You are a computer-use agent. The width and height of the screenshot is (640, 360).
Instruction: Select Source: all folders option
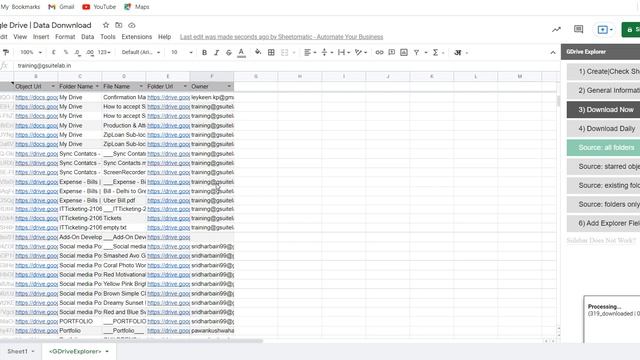click(x=603, y=147)
